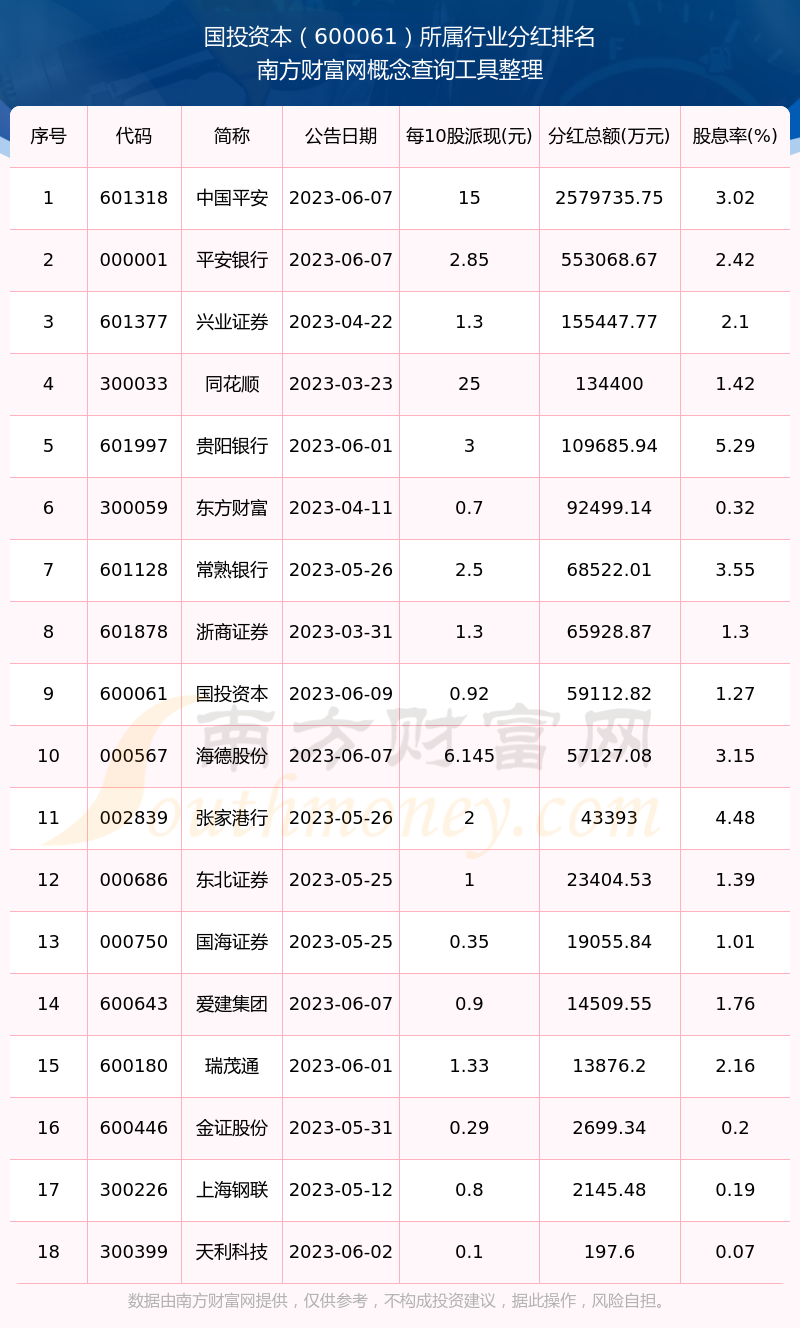Select the 爱建集团 name cell

(x=232, y=1004)
